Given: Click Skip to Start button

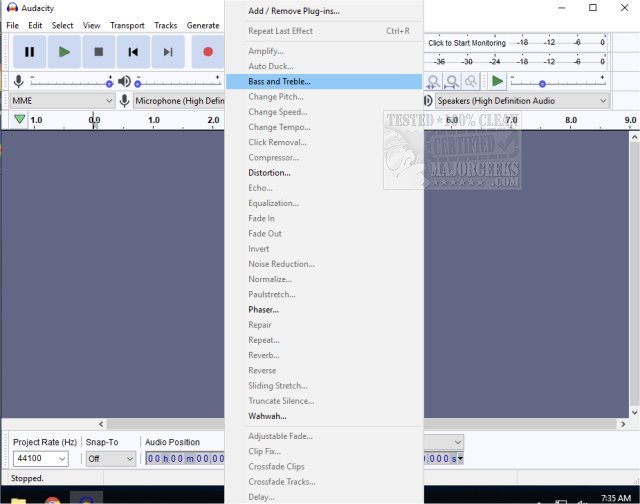Looking at the screenshot, I should click(x=133, y=52).
